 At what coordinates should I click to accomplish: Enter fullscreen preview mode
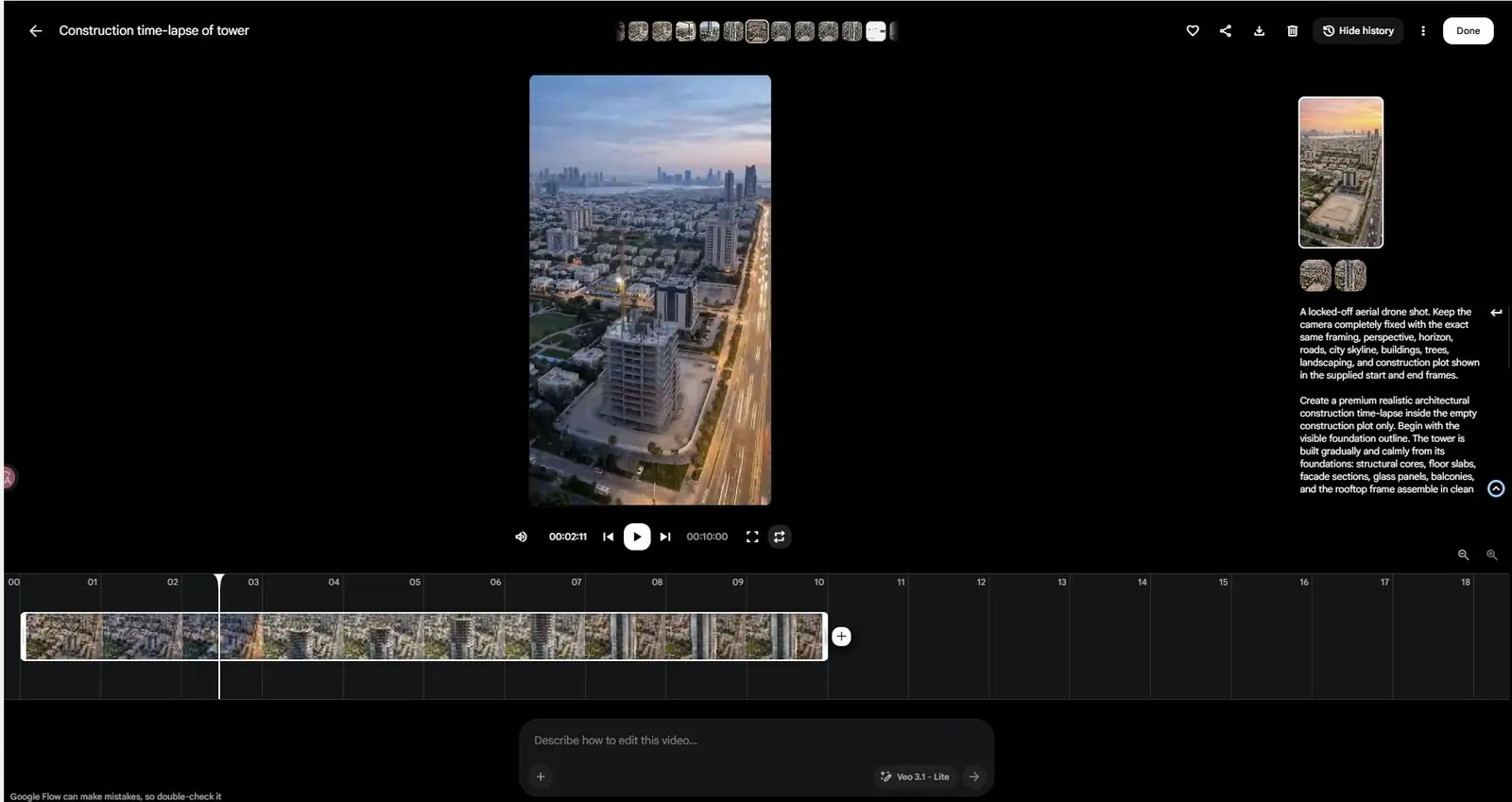pos(752,537)
